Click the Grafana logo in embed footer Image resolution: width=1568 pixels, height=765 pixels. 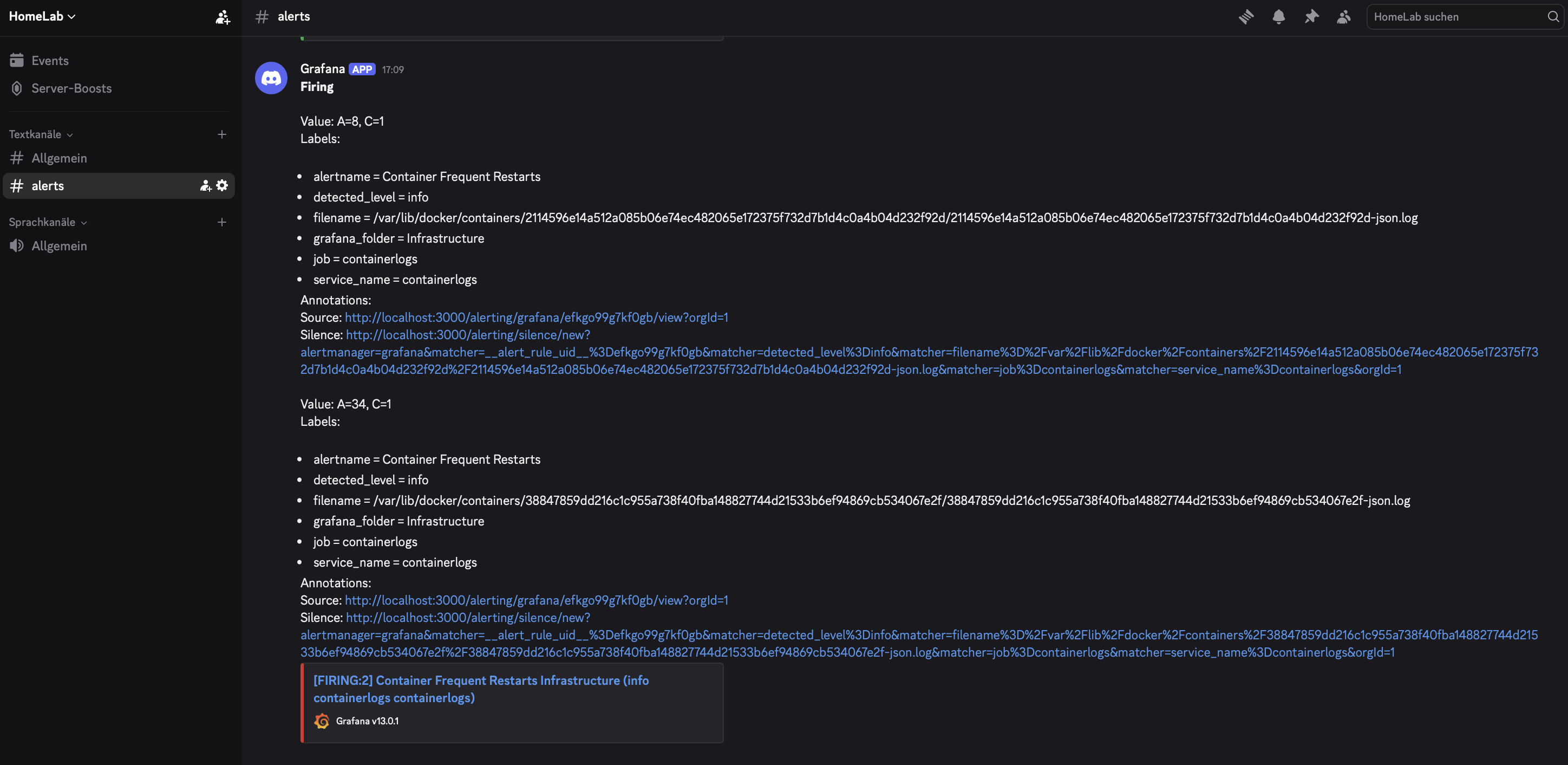(322, 721)
